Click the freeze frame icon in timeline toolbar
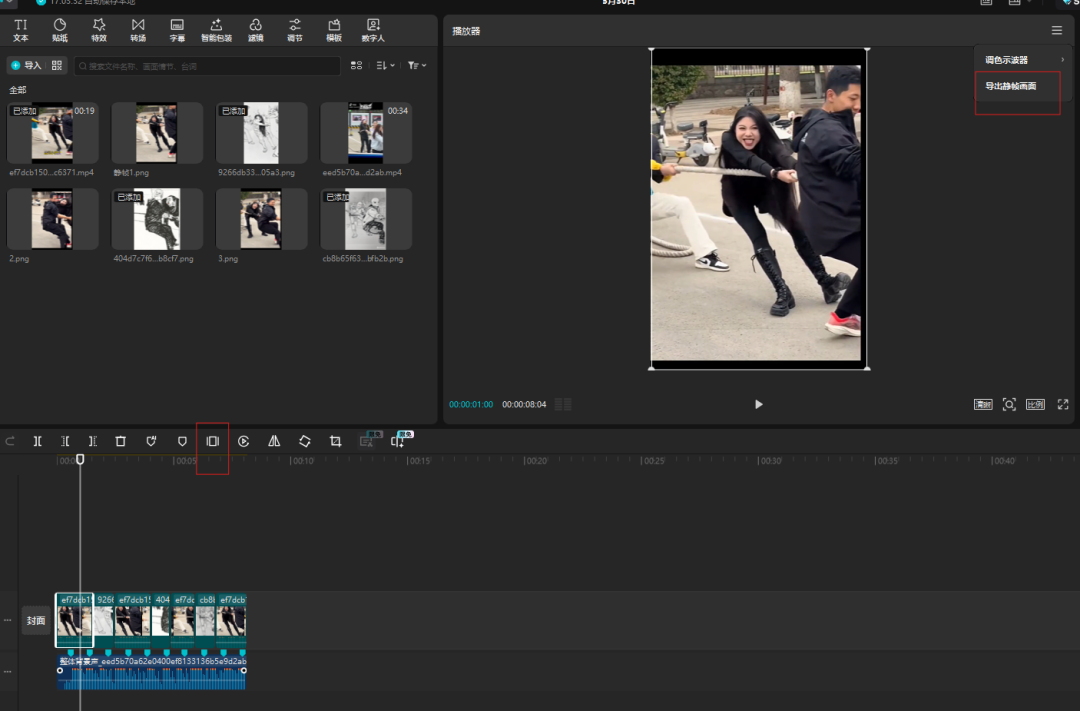The width and height of the screenshot is (1080, 711). coord(212,441)
